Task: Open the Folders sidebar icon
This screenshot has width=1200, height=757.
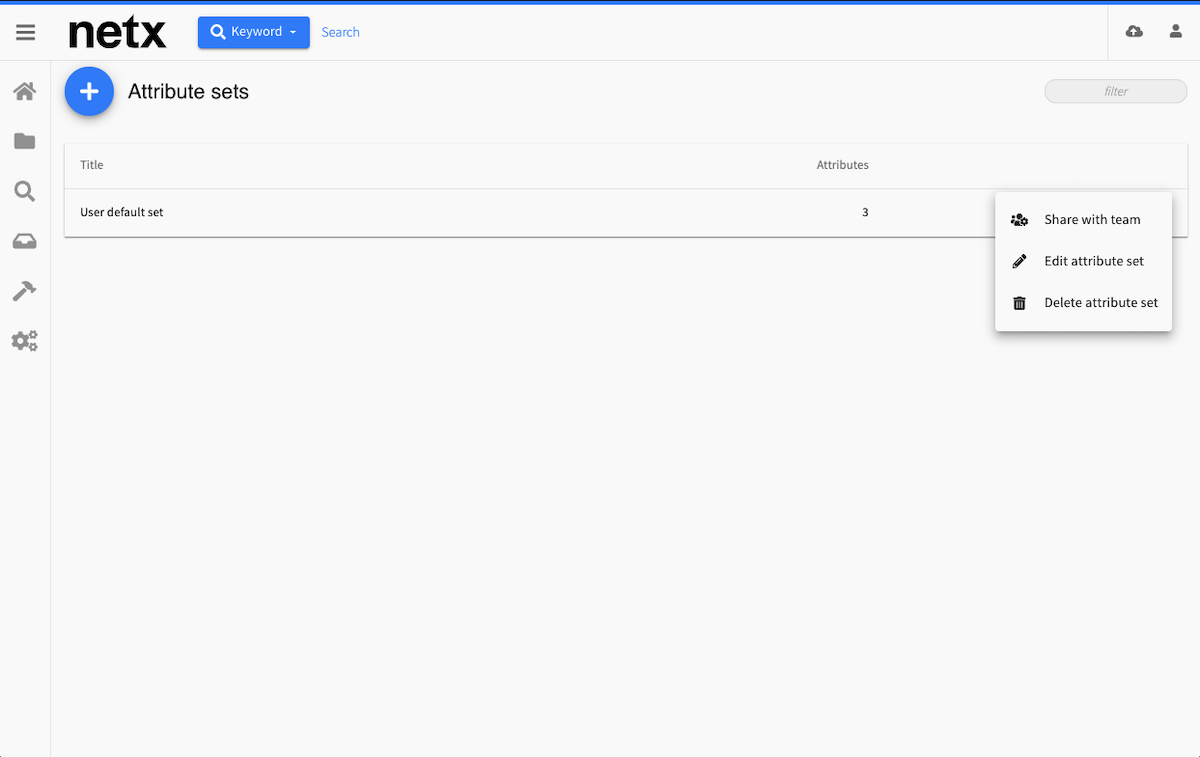Action: pos(25,141)
